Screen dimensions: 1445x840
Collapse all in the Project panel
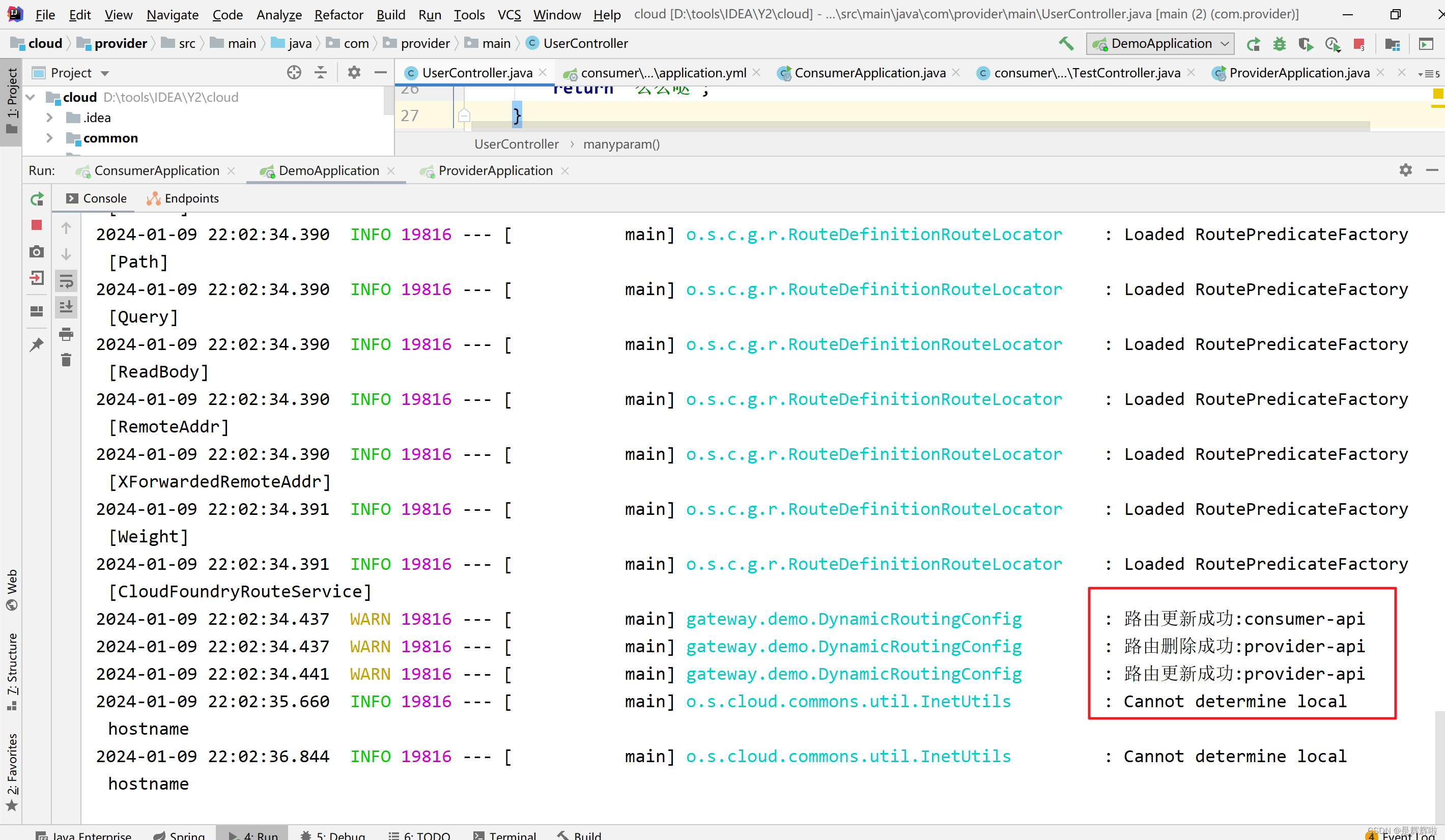click(x=321, y=72)
